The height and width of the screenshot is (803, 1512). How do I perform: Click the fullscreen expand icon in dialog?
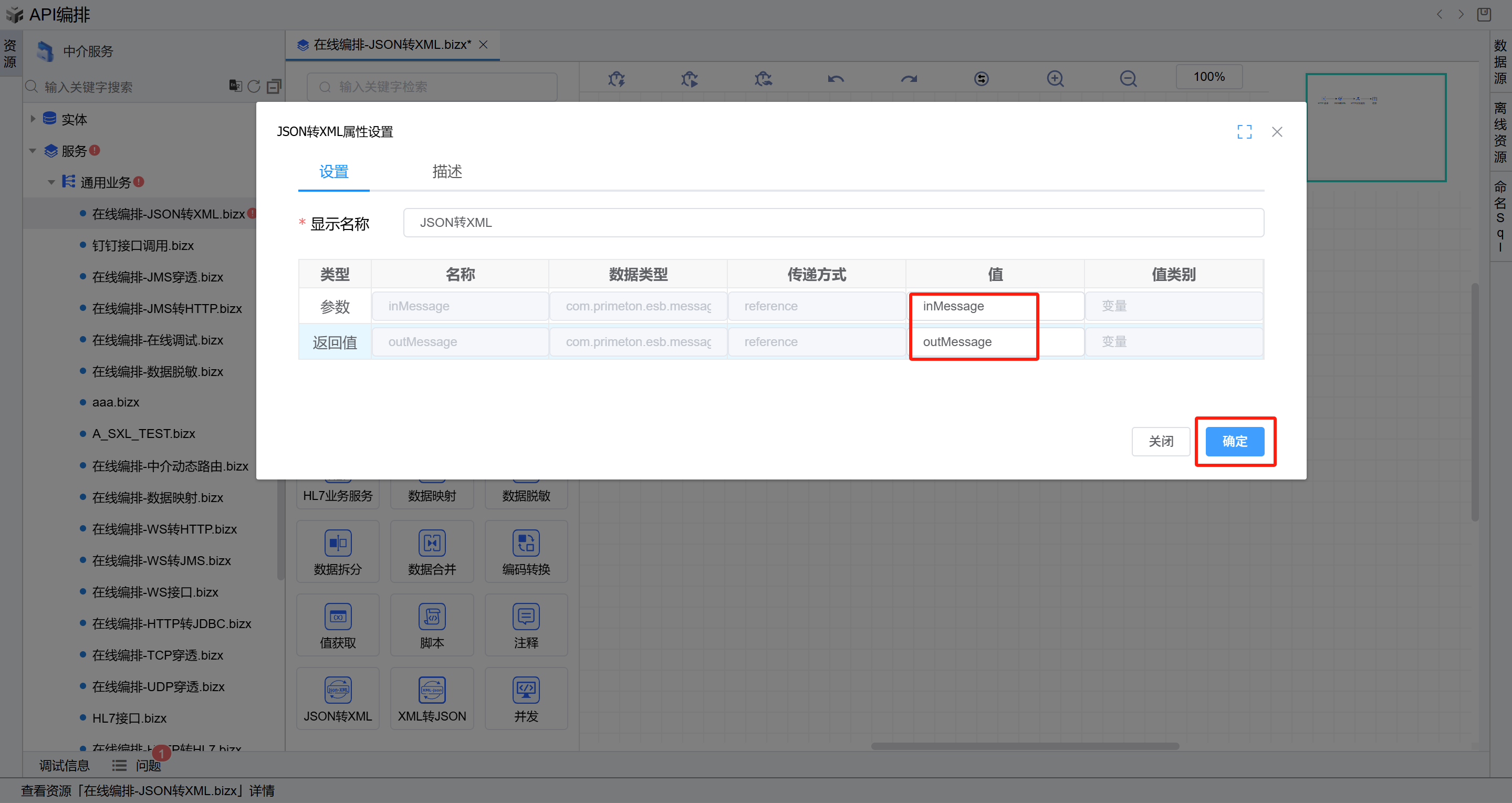(x=1244, y=131)
